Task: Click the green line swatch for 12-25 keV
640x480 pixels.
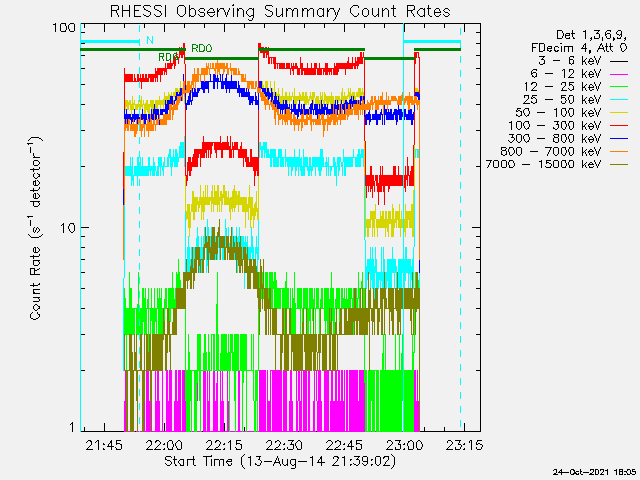Action: pyautogui.click(x=619, y=87)
